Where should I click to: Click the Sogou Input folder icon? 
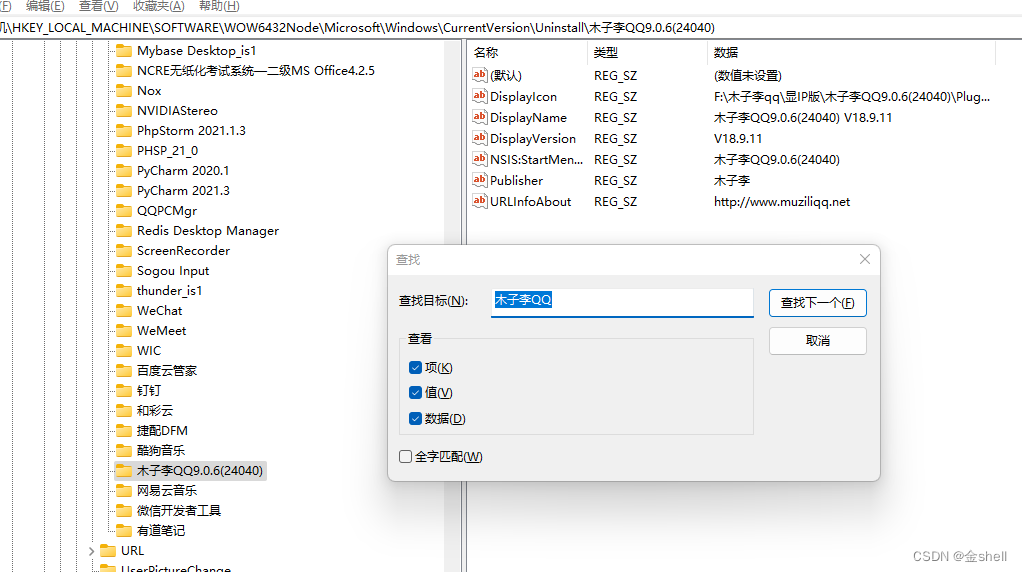pyautogui.click(x=124, y=271)
